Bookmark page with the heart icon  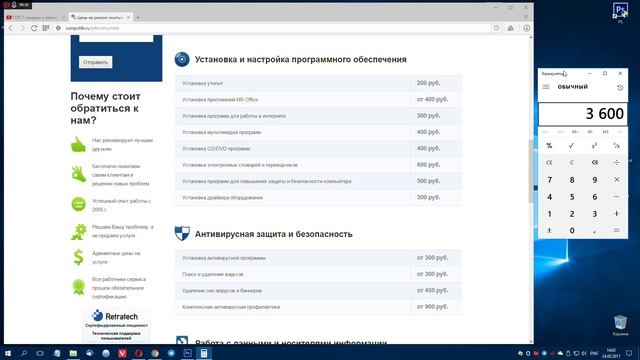tap(496, 28)
